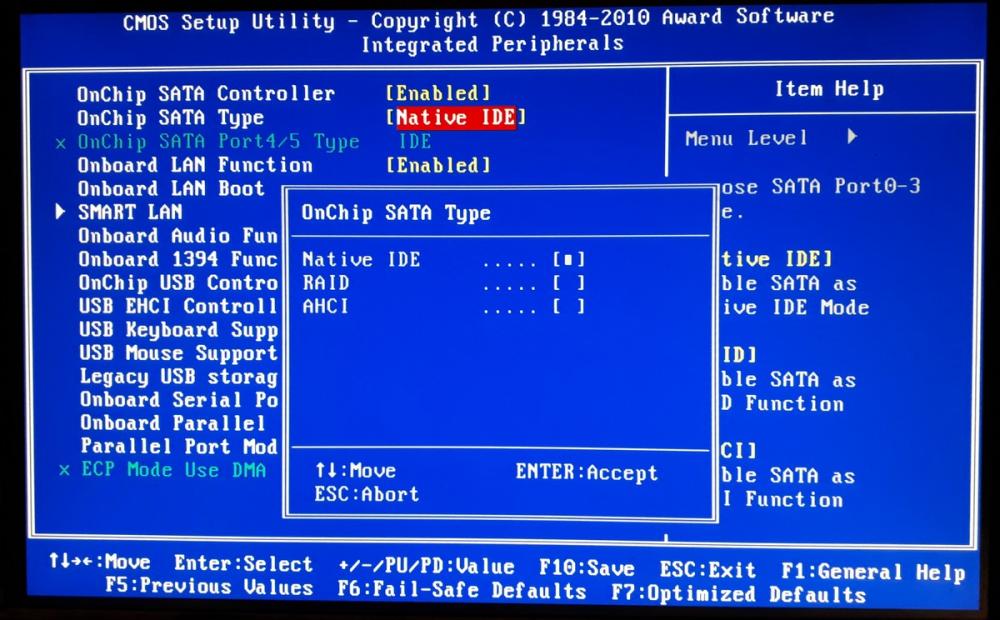Click F5:Previous Values hint
This screenshot has width=1000, height=620.
[x=209, y=586]
